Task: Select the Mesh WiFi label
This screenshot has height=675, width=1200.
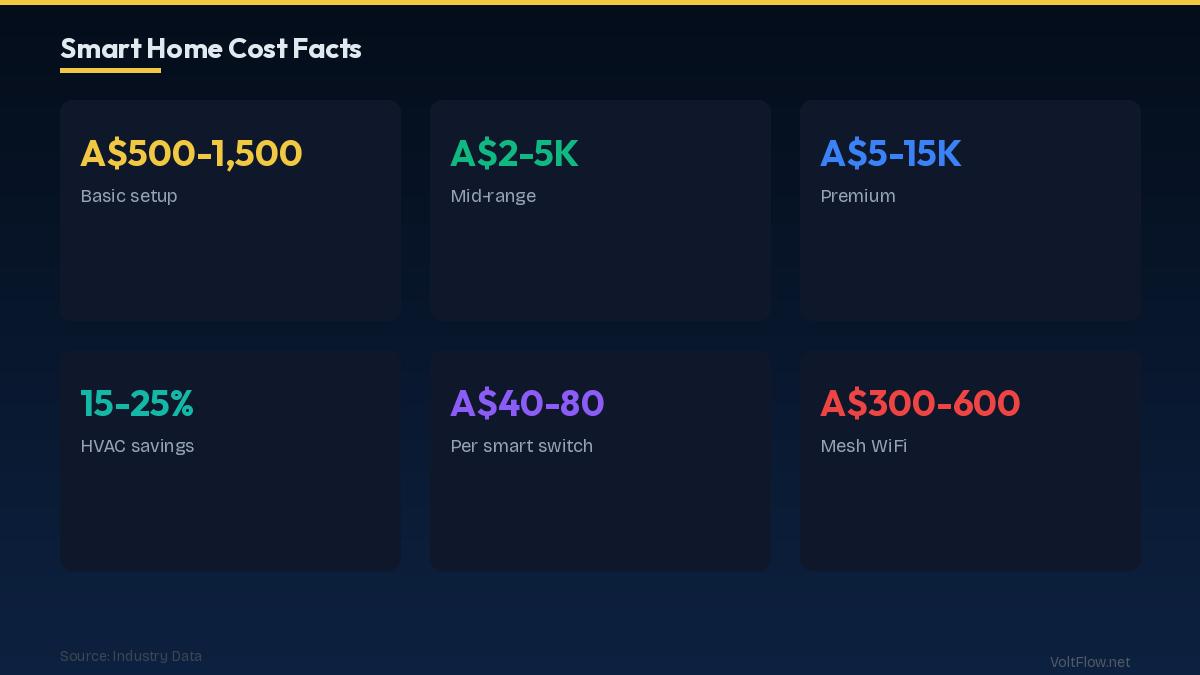Action: coord(863,446)
